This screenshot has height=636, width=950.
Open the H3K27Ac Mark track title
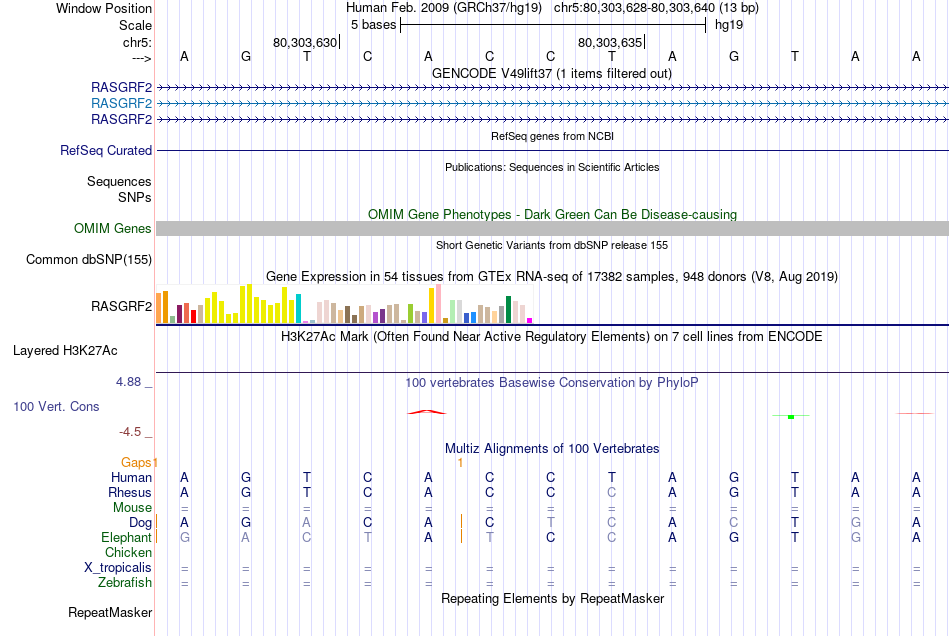[552, 337]
